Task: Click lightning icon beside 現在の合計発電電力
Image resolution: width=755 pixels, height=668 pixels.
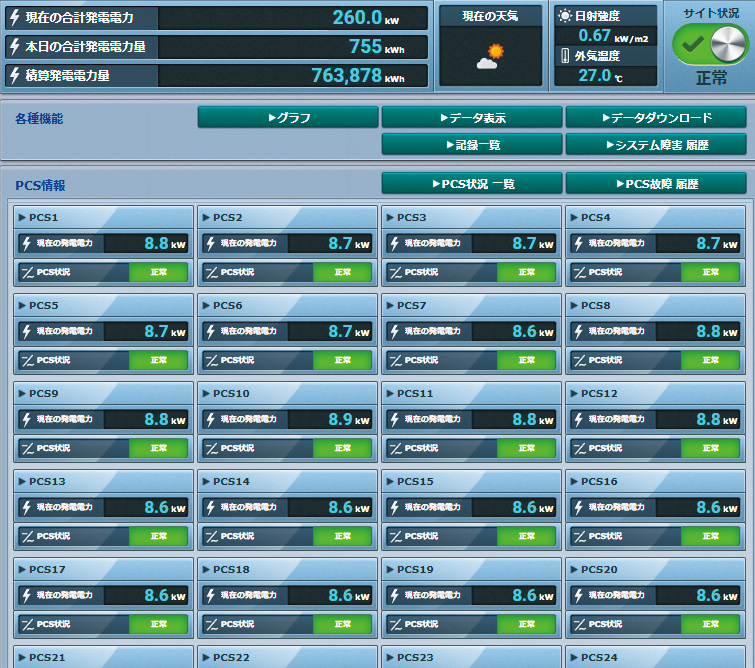Action: pos(15,17)
